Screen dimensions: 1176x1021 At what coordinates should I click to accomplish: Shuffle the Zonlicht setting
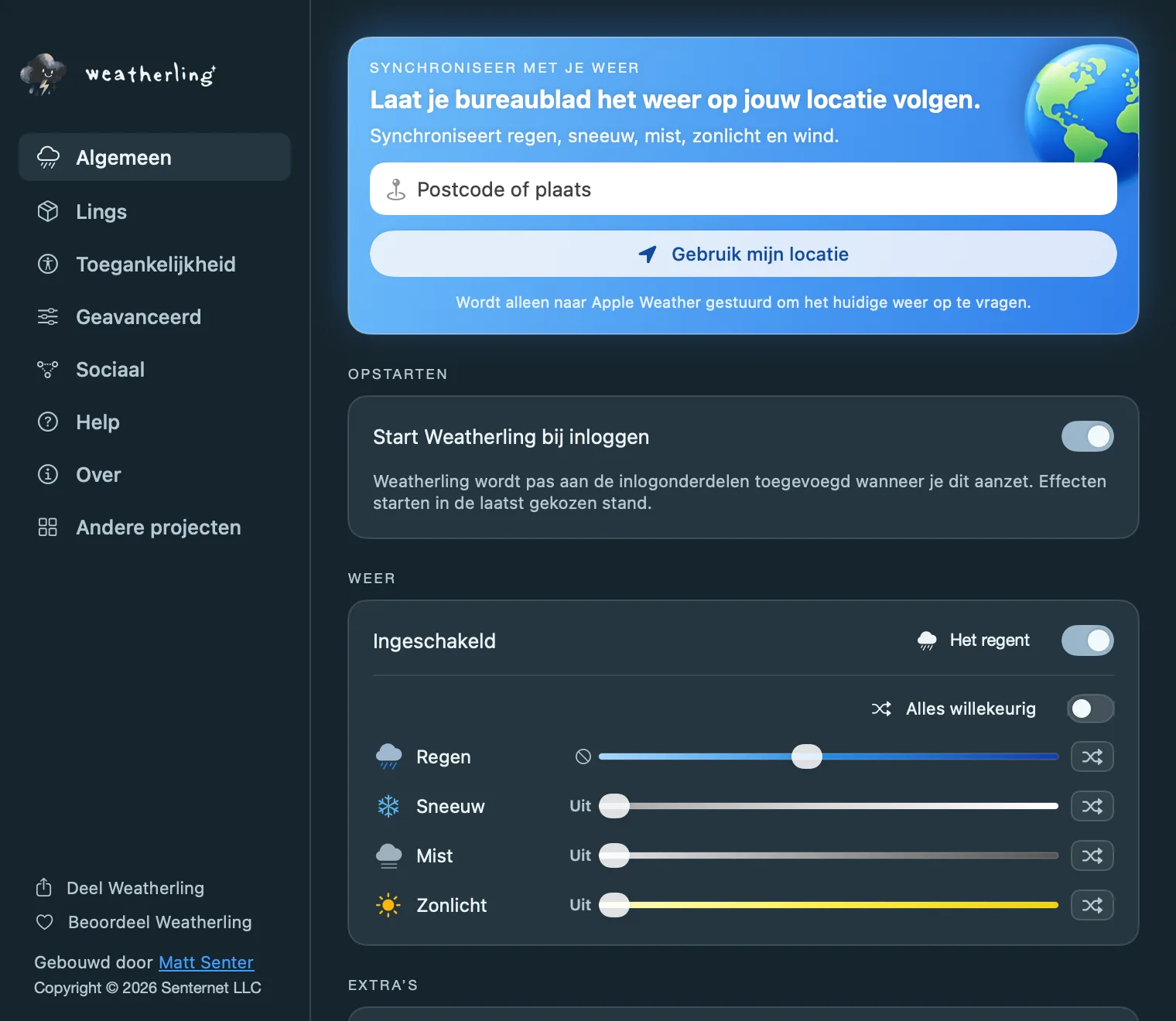pos(1092,905)
